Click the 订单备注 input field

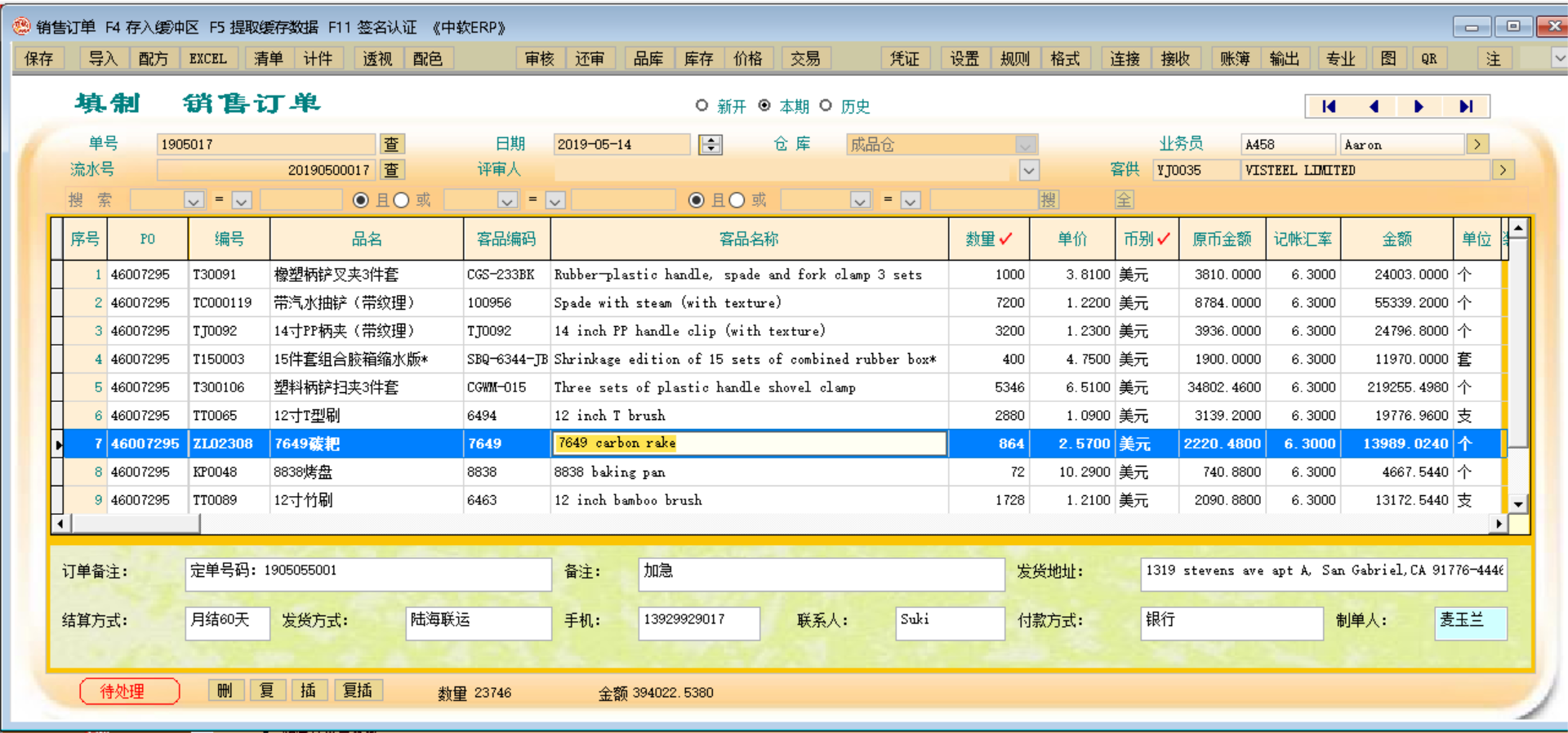click(x=368, y=574)
